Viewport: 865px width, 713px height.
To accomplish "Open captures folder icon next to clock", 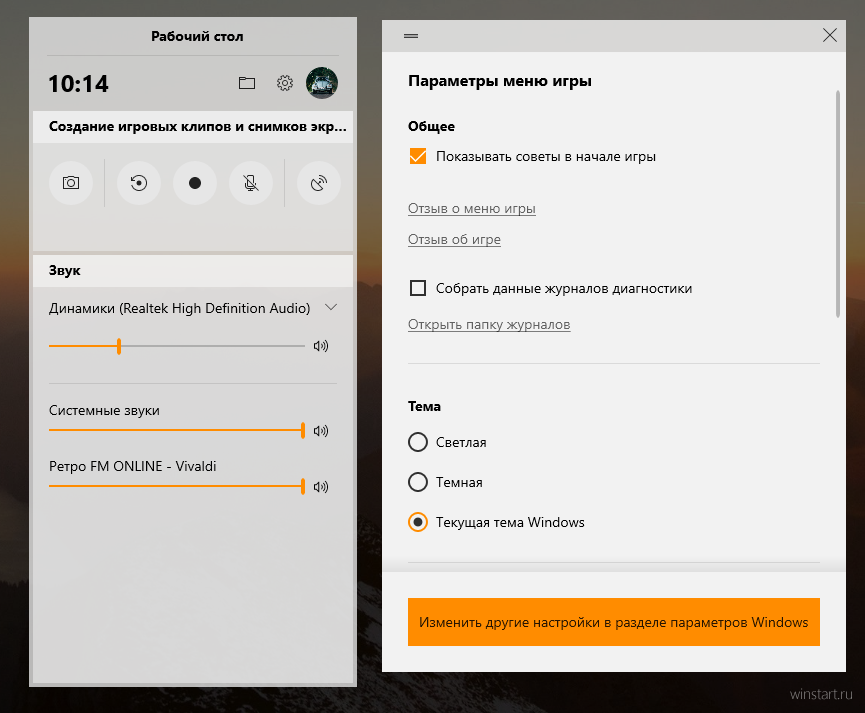I will click(247, 83).
